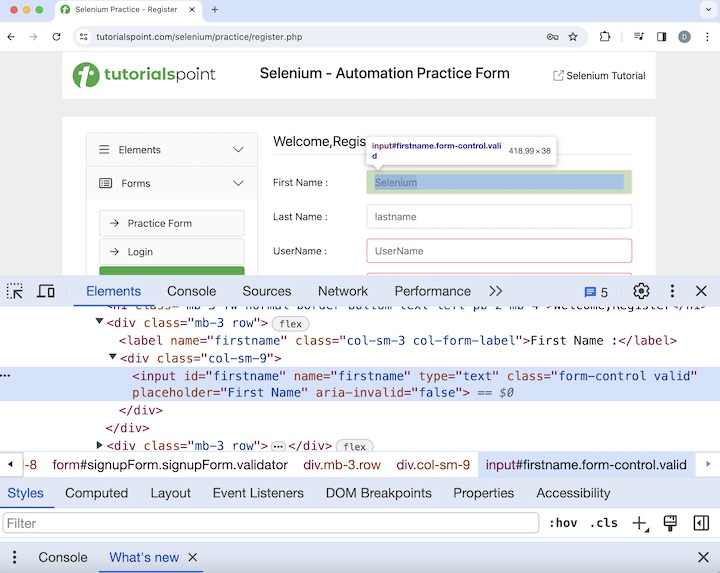
Task: Toggle the device toolbar icon
Action: (x=46, y=291)
